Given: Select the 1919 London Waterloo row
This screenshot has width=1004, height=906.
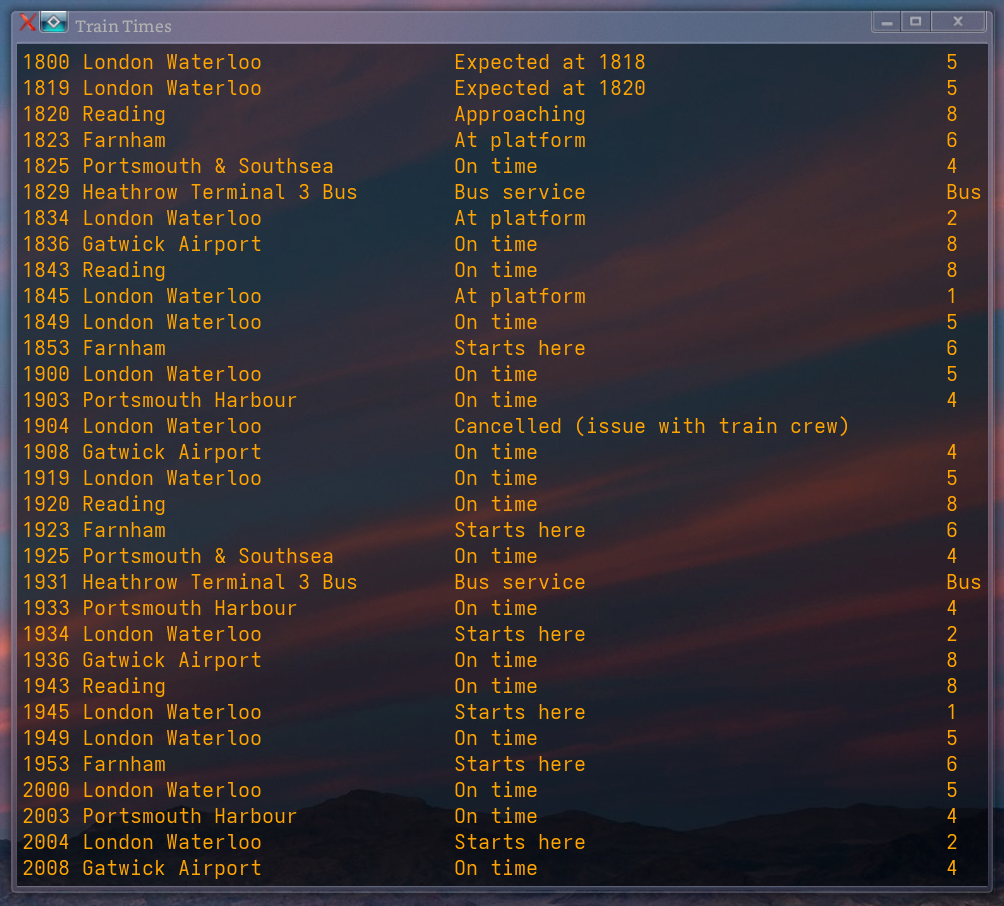Looking at the screenshot, I should (x=502, y=478).
